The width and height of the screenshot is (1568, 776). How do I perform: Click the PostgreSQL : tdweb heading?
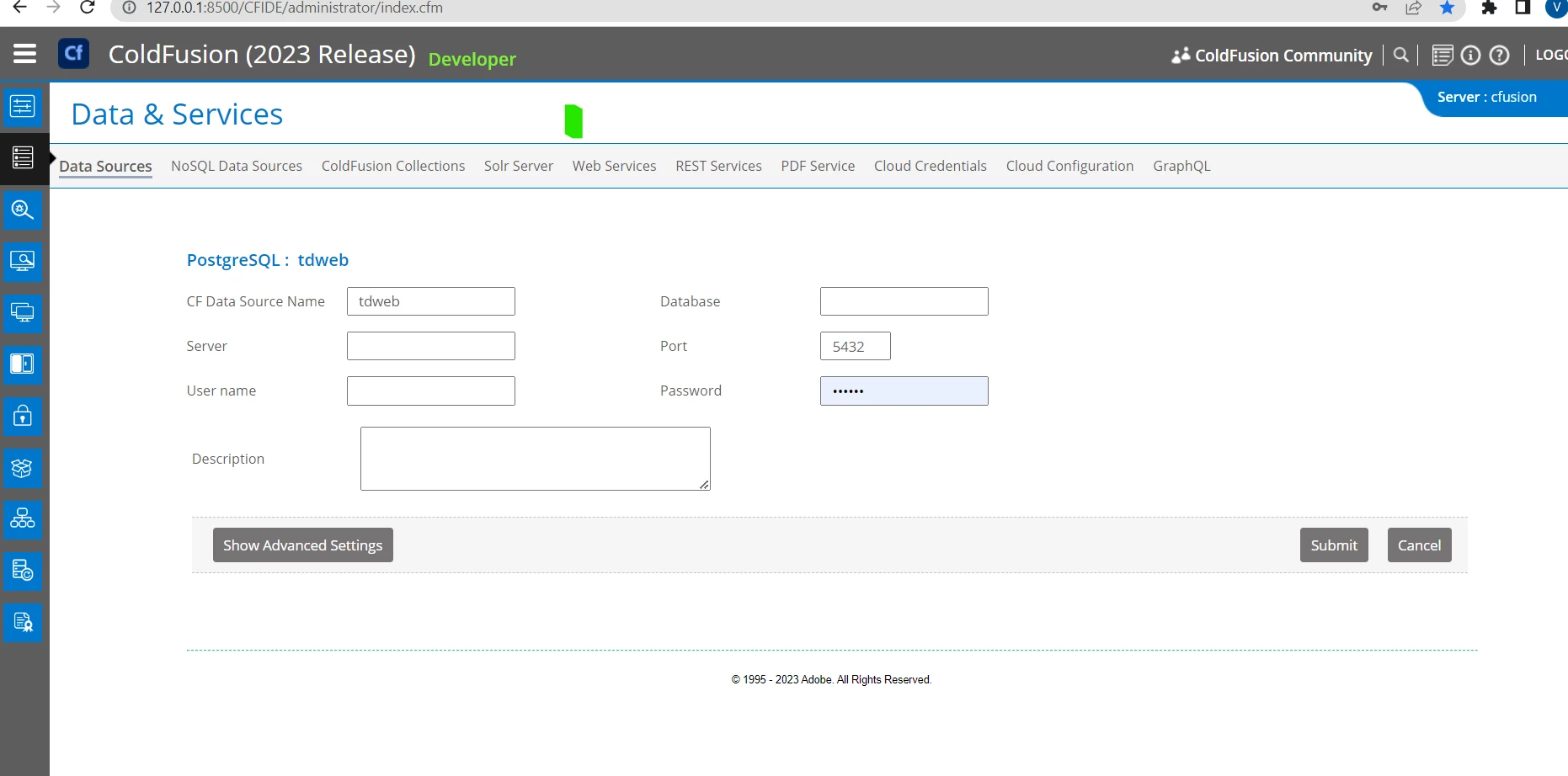[268, 260]
